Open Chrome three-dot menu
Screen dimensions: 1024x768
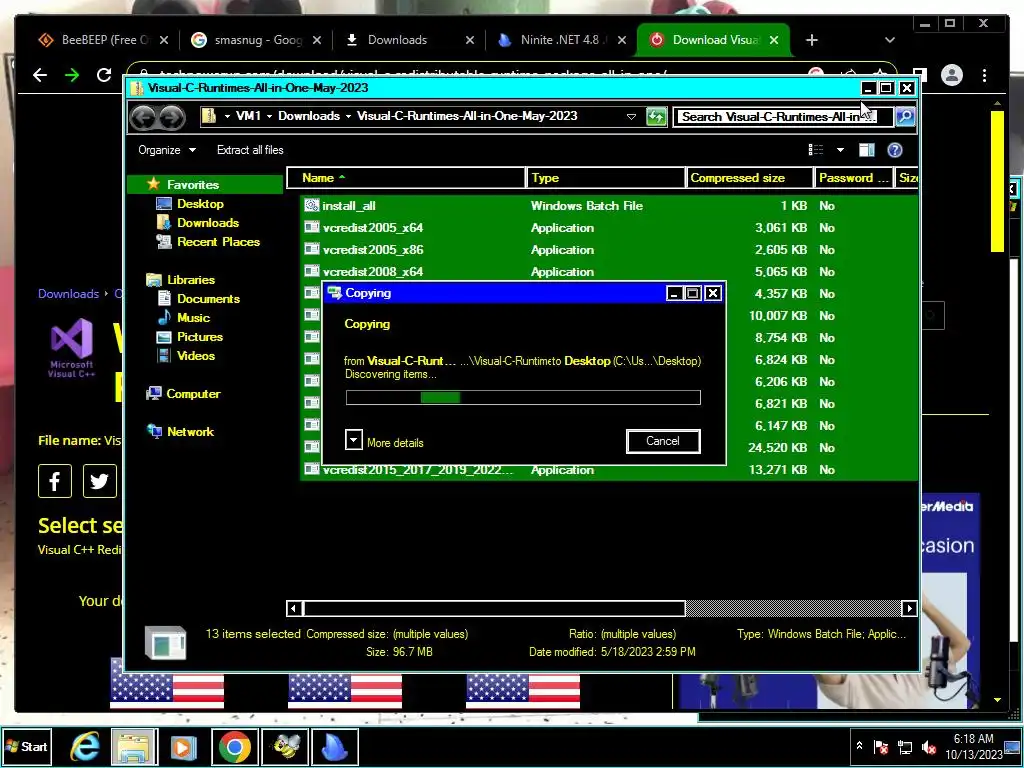(x=984, y=75)
